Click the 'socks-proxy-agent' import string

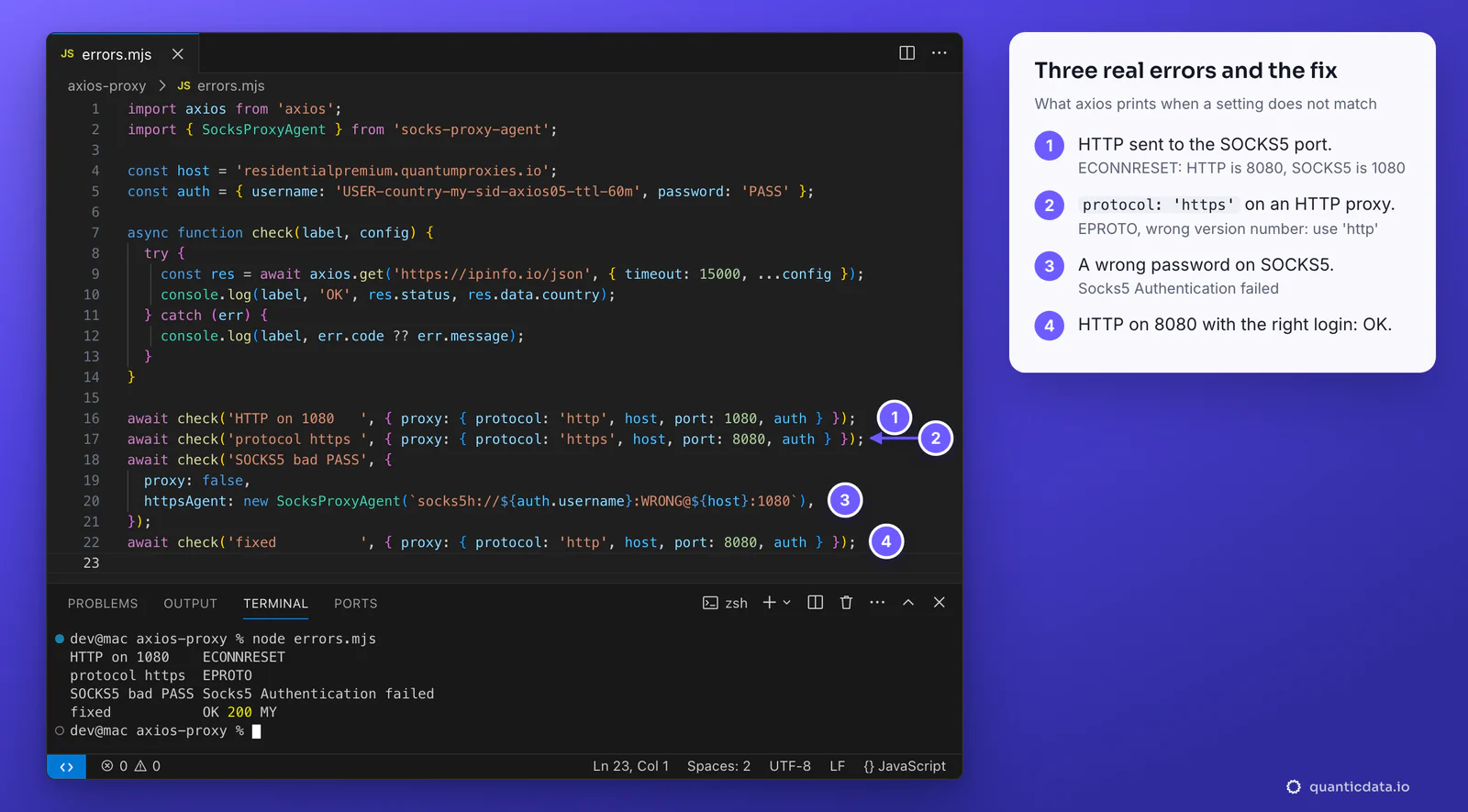(x=472, y=129)
